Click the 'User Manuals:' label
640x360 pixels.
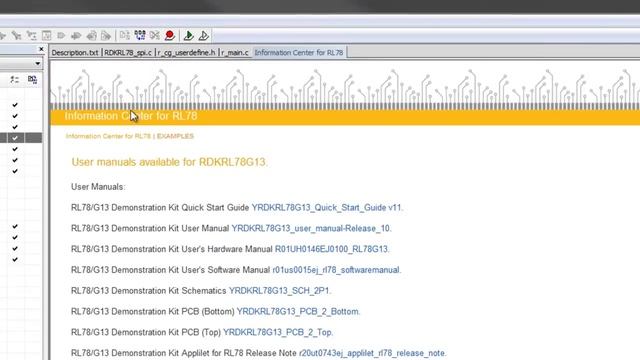98,187
